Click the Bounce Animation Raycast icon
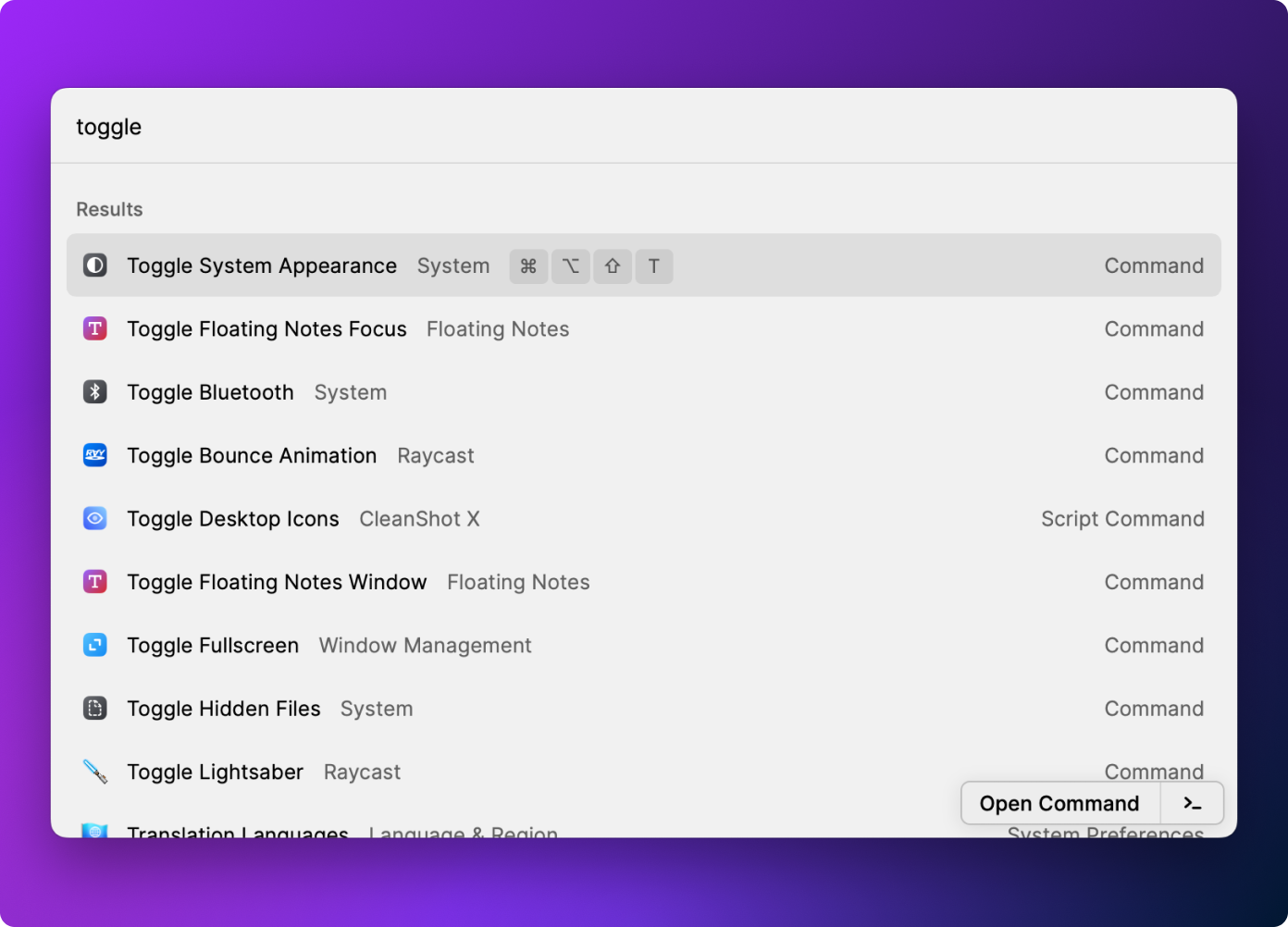1288x927 pixels. (95, 455)
